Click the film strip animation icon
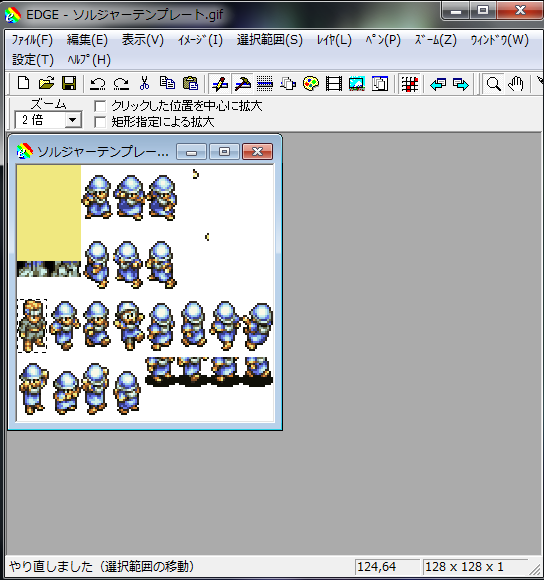The width and height of the screenshot is (544, 580). 334,84
